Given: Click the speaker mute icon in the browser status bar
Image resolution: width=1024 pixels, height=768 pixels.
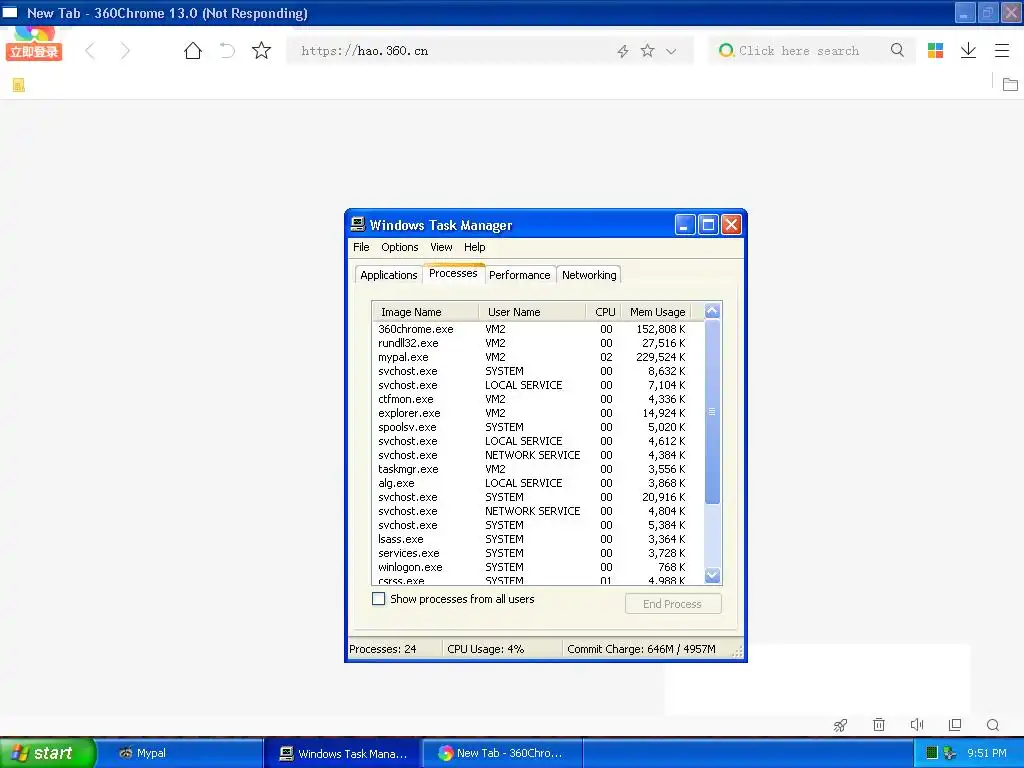Looking at the screenshot, I should pos(917,724).
